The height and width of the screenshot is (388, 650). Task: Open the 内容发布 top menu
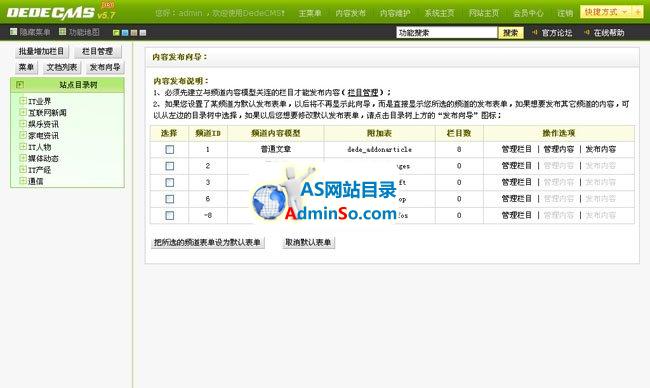(x=351, y=13)
